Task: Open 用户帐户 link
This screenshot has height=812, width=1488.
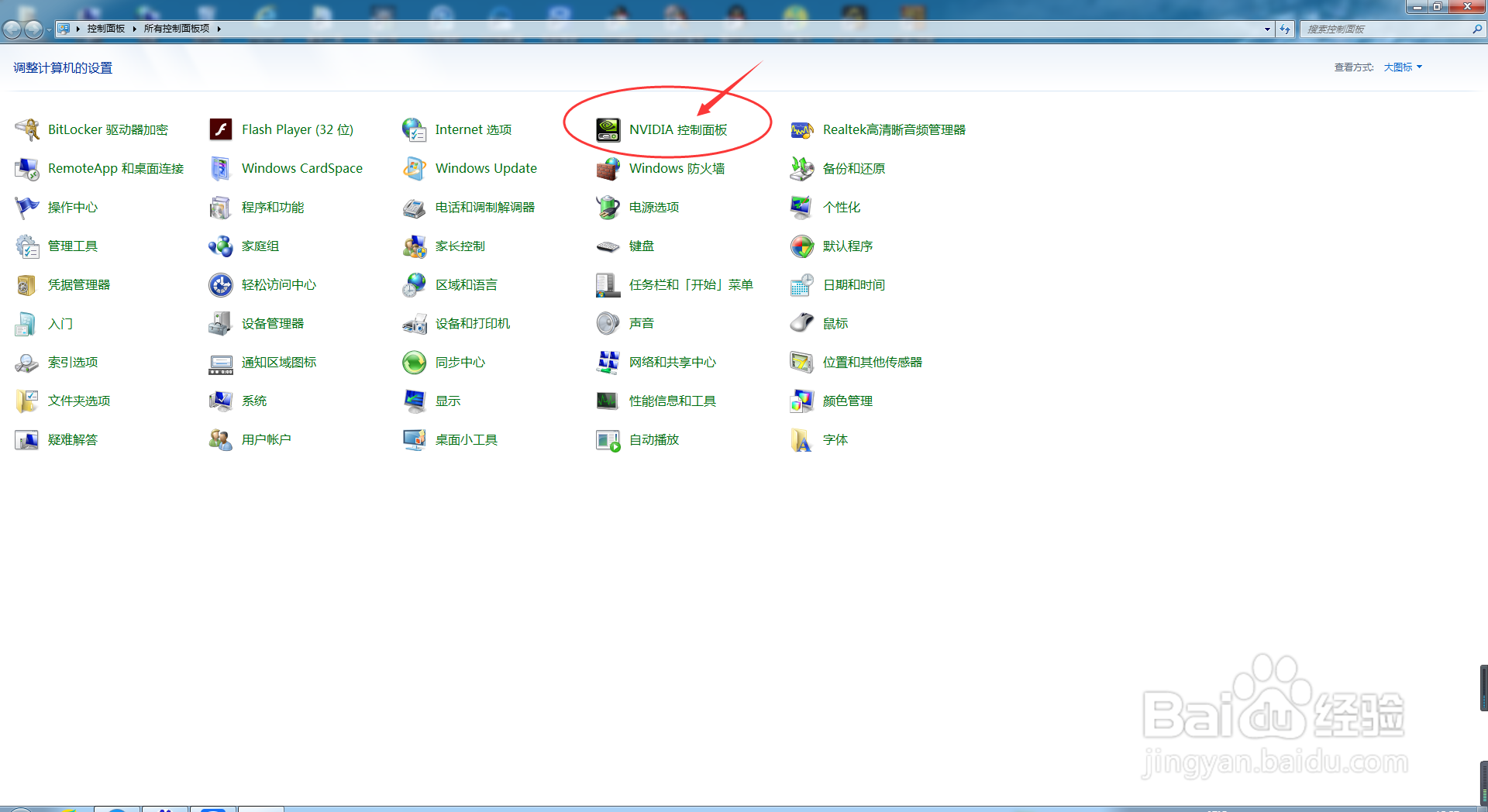Action: pyautogui.click(x=267, y=439)
